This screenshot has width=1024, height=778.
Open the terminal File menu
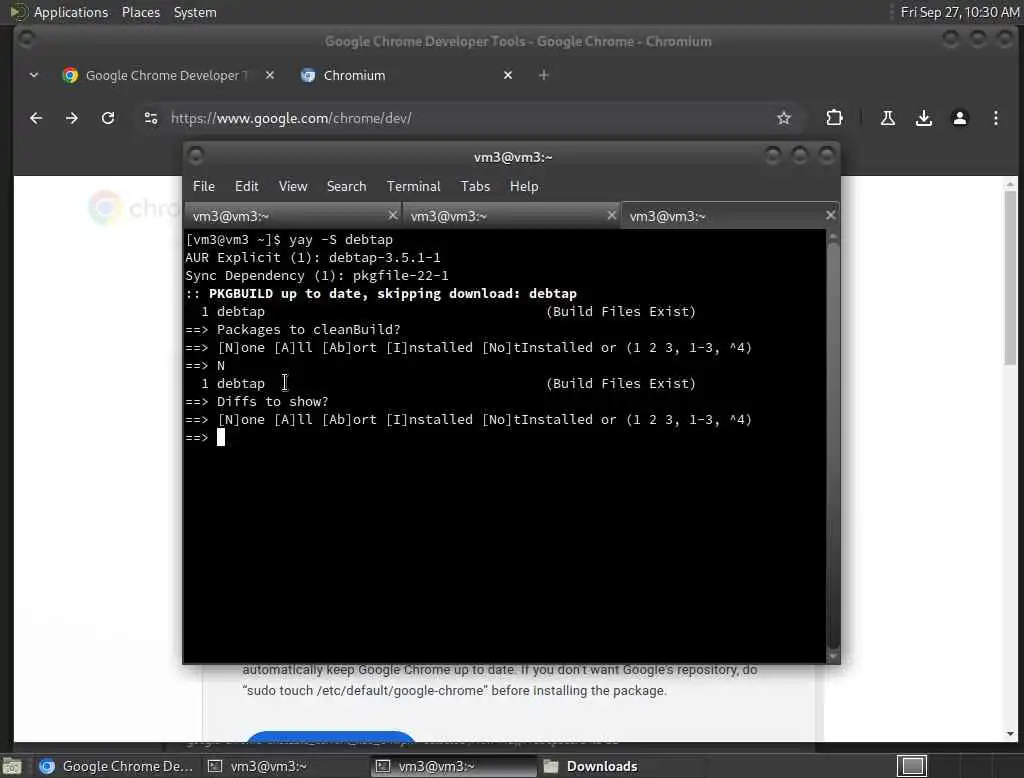point(204,186)
